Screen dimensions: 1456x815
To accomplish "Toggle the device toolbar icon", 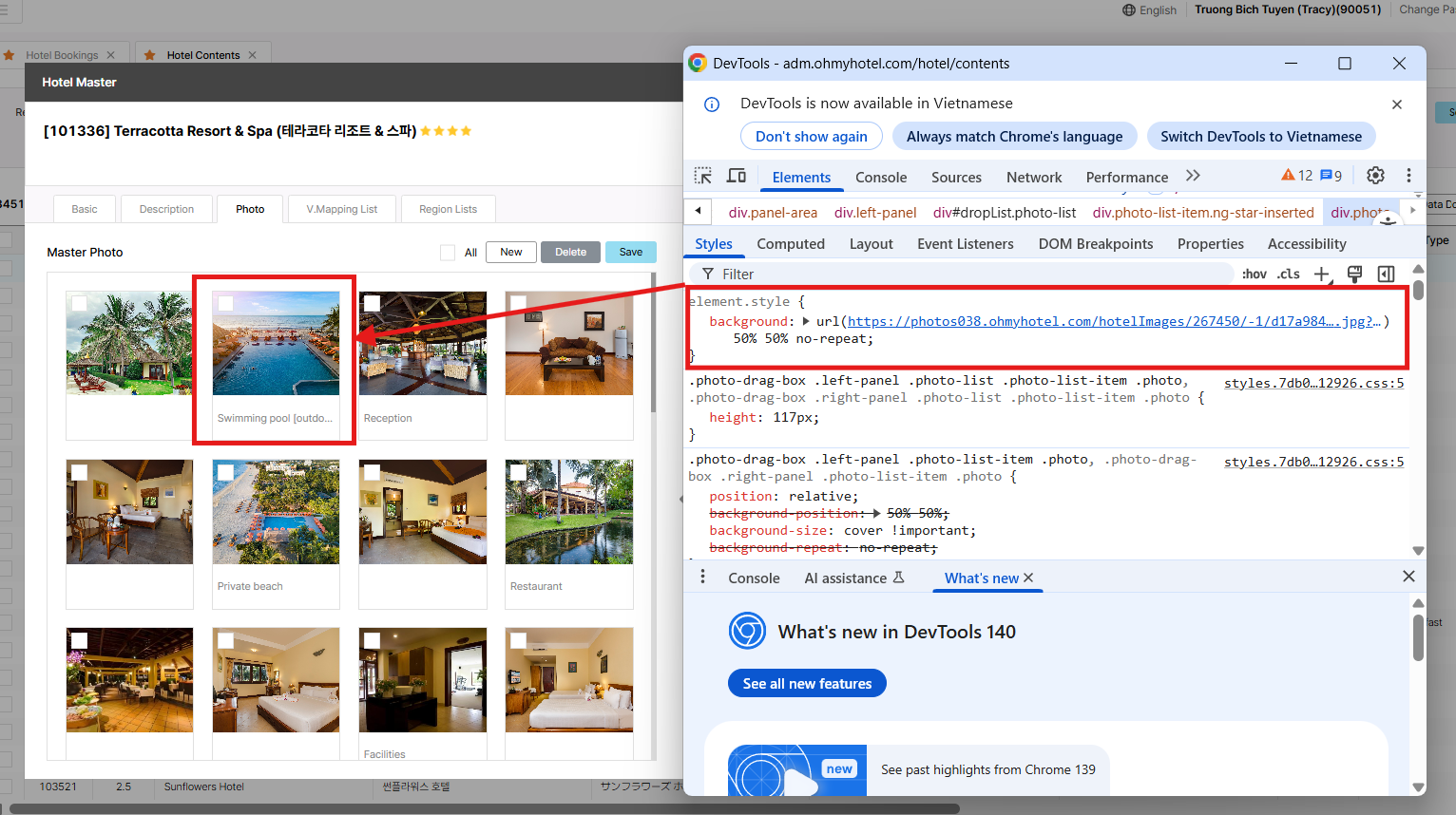I will [737, 176].
